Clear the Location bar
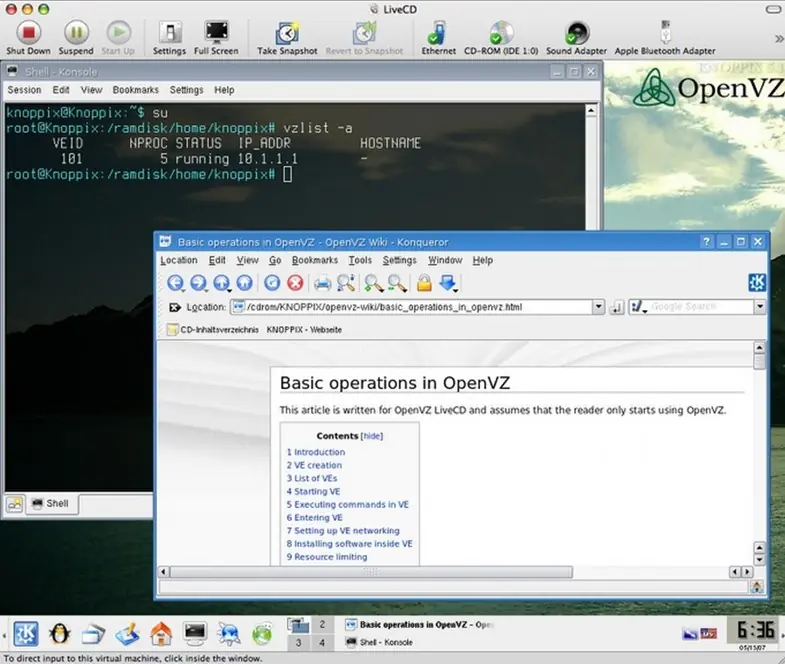Viewport: 785px width, 664px height. point(174,307)
